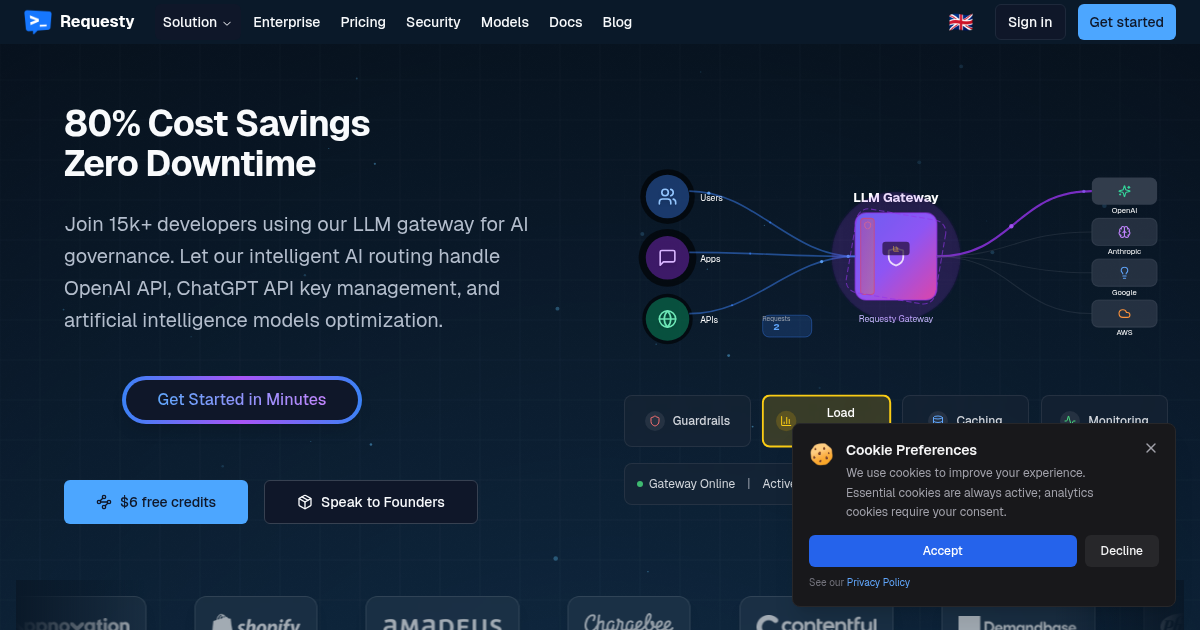Open the Solution dropdown menu

(197, 22)
